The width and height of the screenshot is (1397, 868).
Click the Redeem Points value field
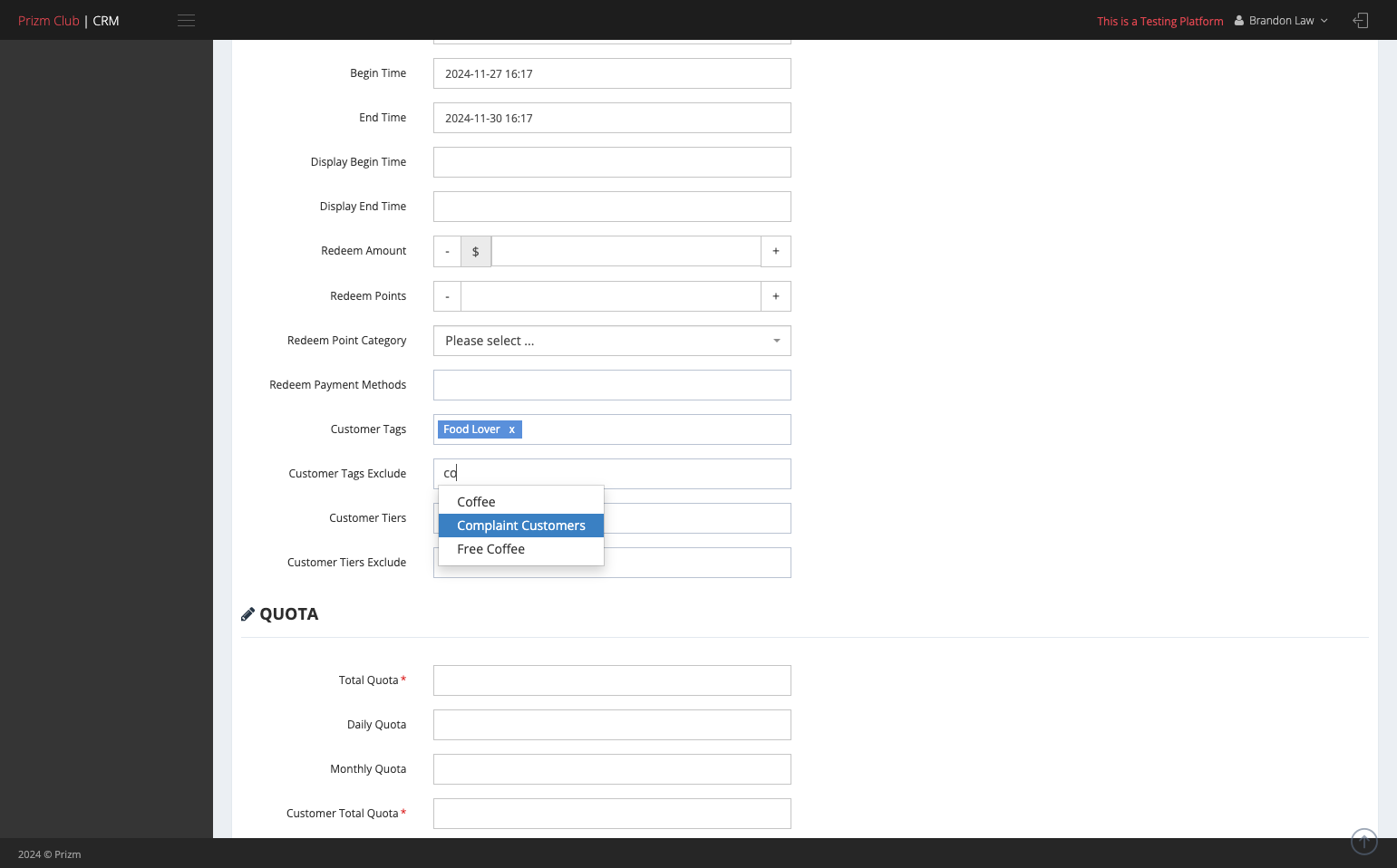click(611, 296)
